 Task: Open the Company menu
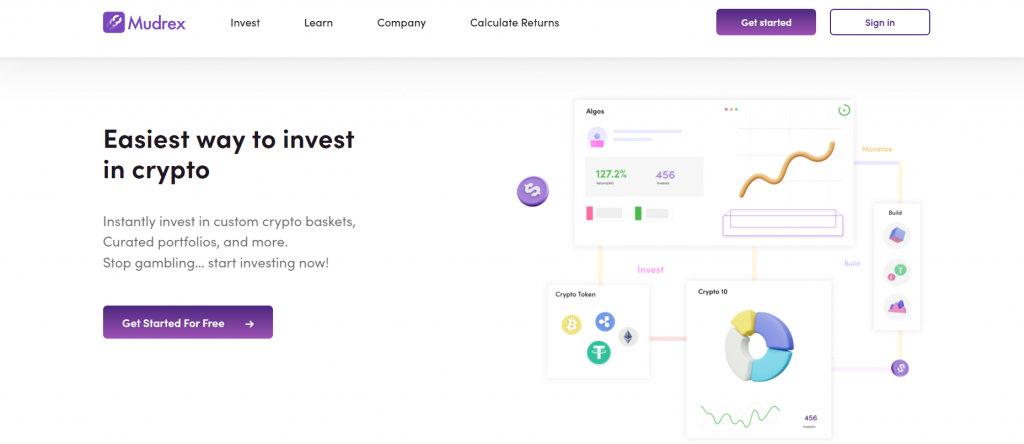click(x=401, y=23)
